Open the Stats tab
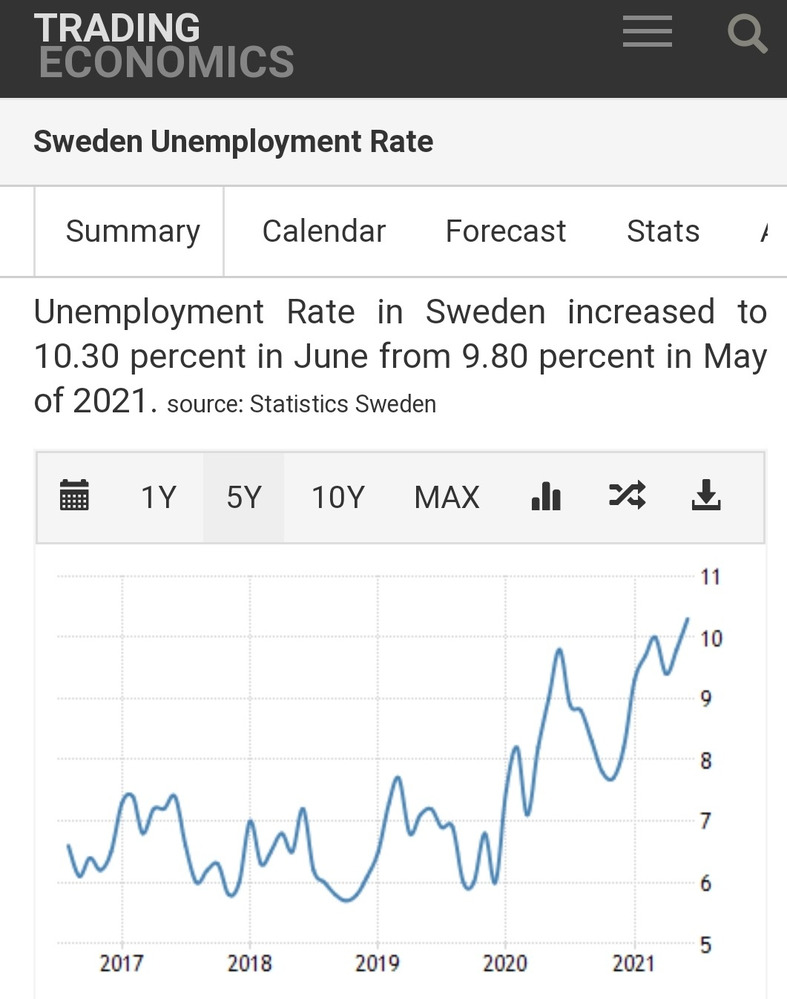This screenshot has height=999, width=787. point(663,231)
